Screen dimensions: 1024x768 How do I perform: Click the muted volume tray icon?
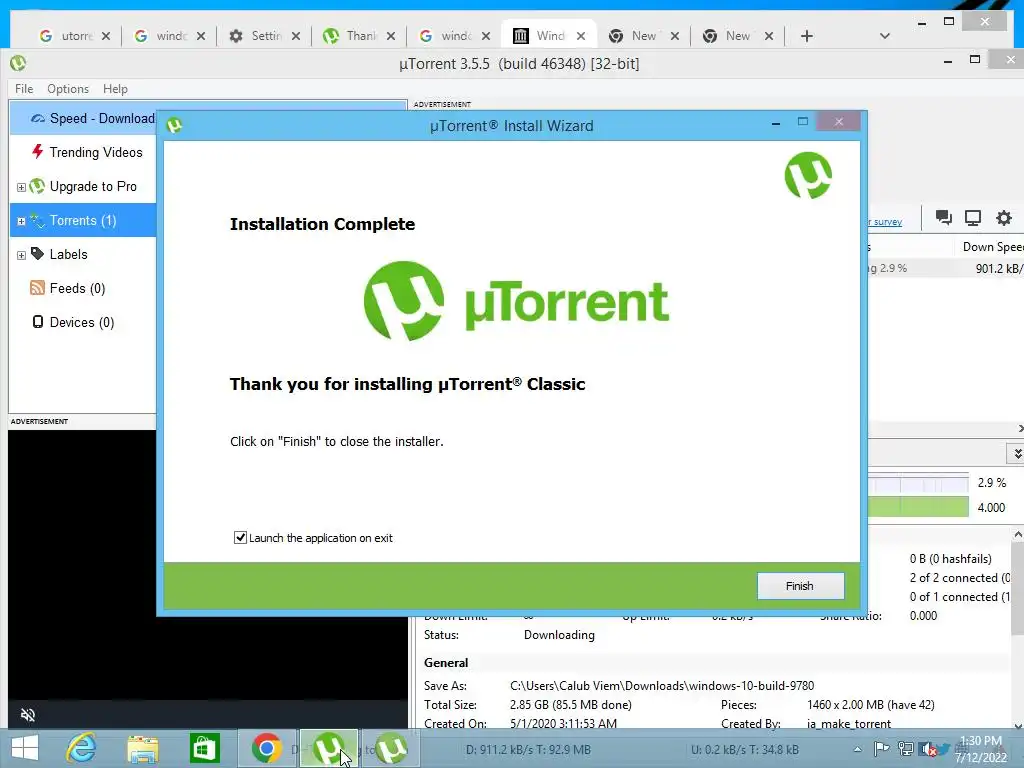pos(927,749)
